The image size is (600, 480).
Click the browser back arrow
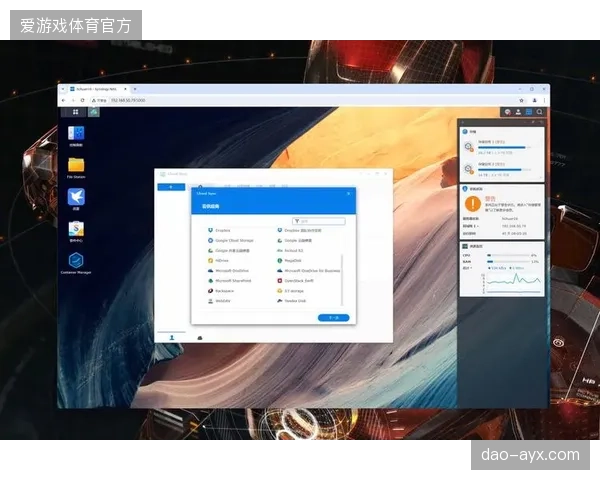64,100
